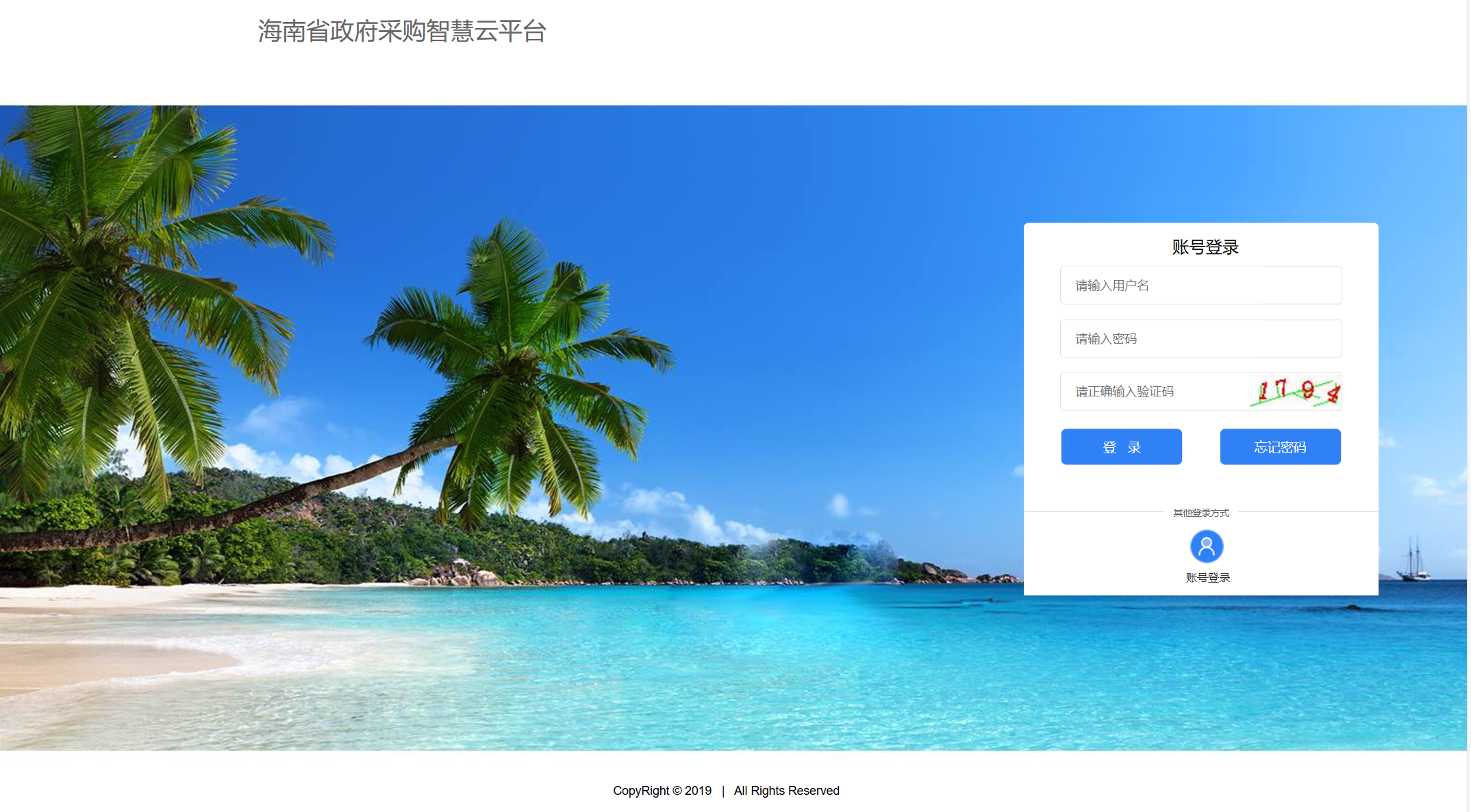Focus the 请输入用户名 username field
This screenshot has width=1471, height=812.
tap(1200, 286)
